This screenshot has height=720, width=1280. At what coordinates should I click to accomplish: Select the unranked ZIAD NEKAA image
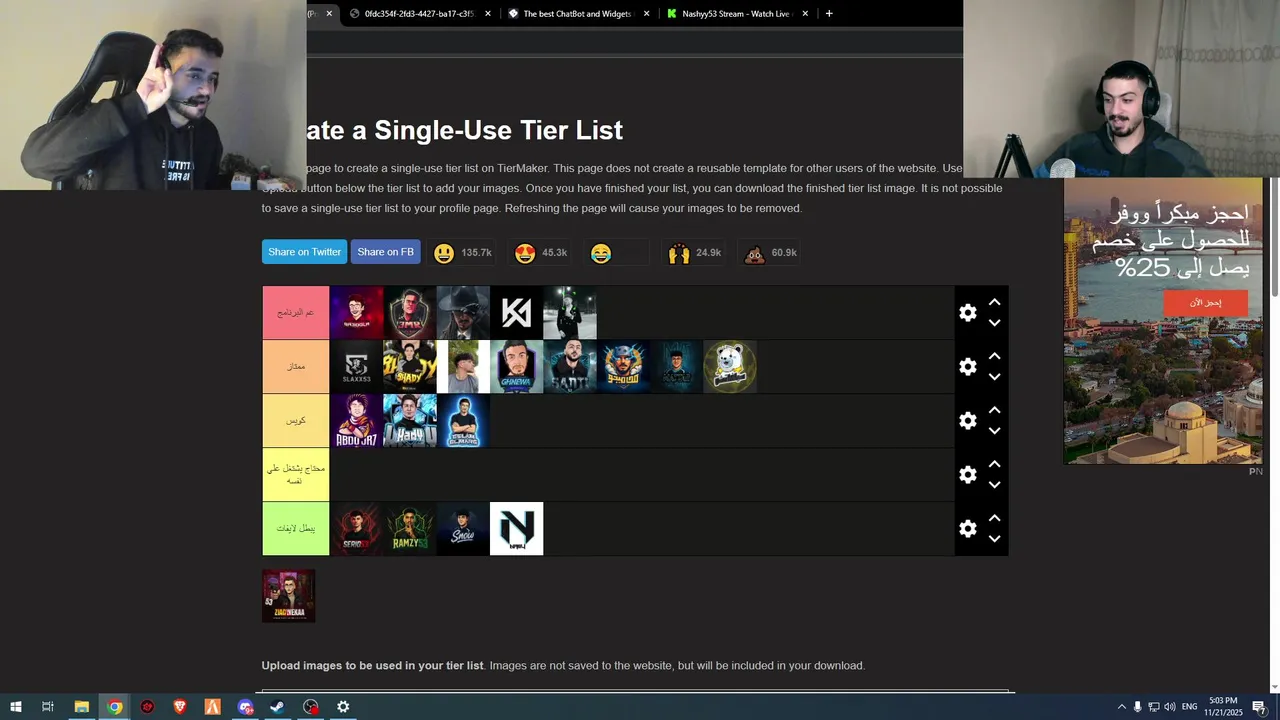click(x=288, y=596)
